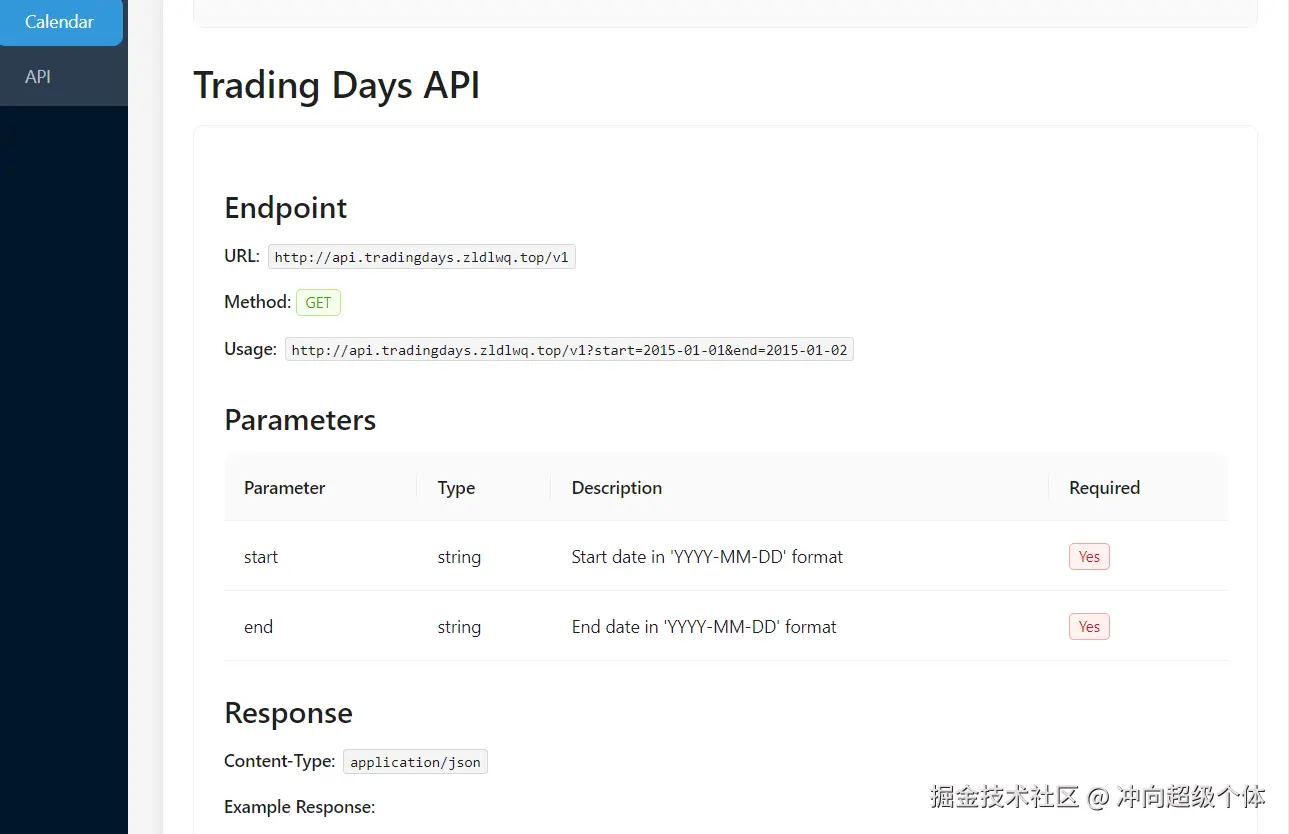Click the Type column header
The height and width of the screenshot is (834, 1289).
pos(456,488)
